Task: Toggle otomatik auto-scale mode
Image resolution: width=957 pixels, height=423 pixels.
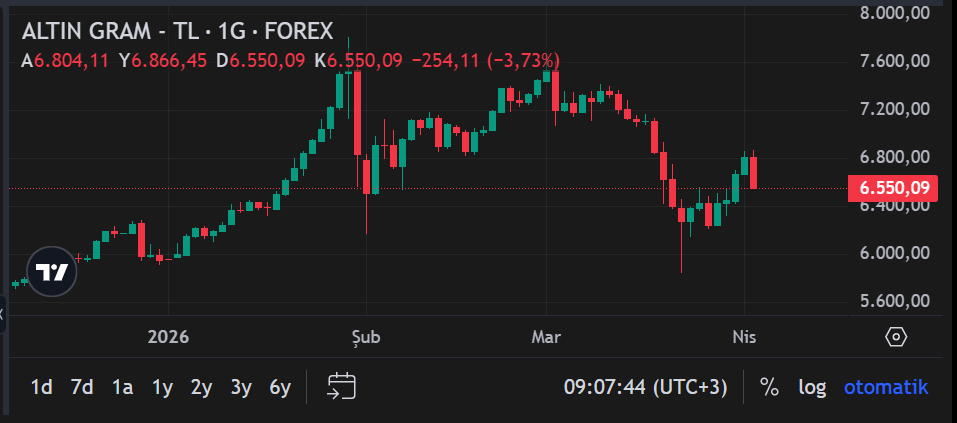Action: [886, 387]
